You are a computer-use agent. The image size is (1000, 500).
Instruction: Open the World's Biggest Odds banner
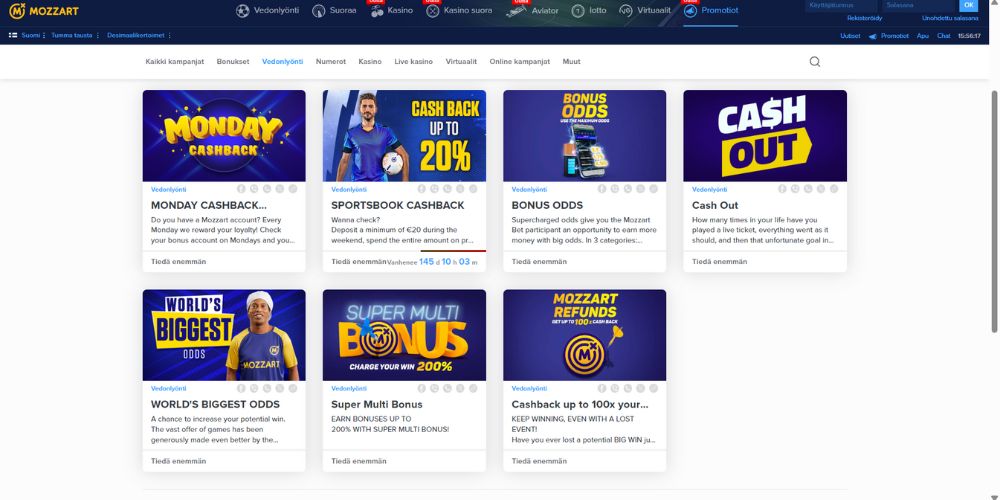[224, 335]
